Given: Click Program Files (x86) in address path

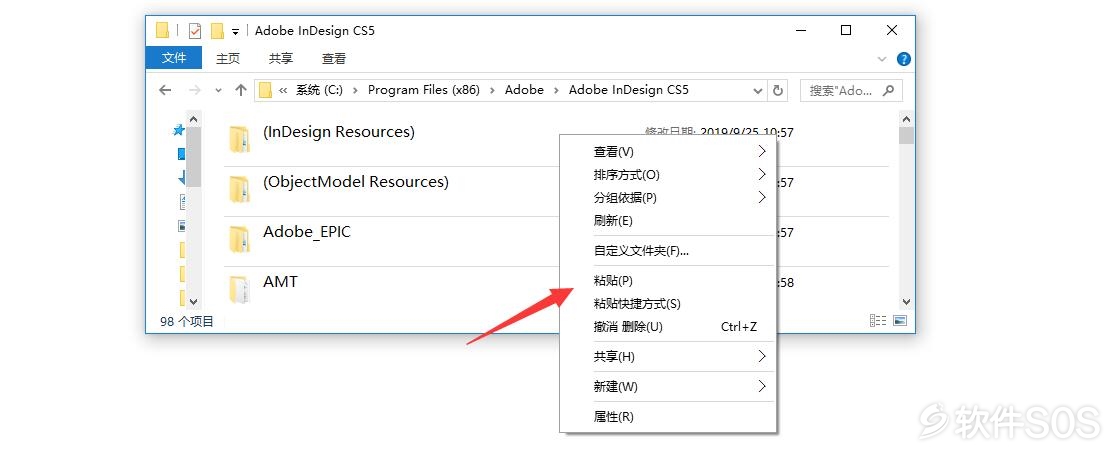Looking at the screenshot, I should (424, 90).
